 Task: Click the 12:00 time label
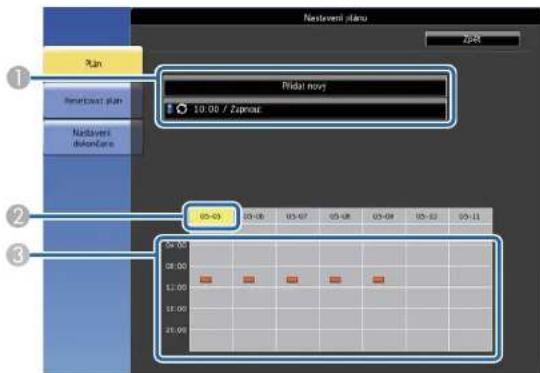[176, 287]
